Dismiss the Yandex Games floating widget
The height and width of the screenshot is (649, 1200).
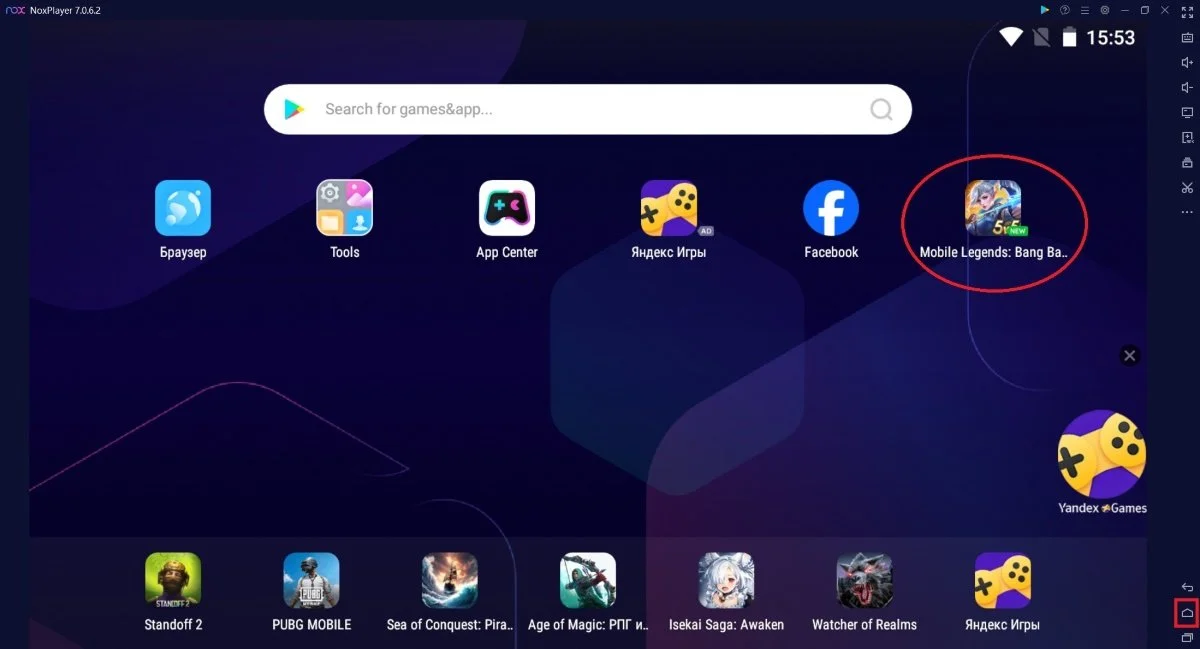tap(1129, 355)
